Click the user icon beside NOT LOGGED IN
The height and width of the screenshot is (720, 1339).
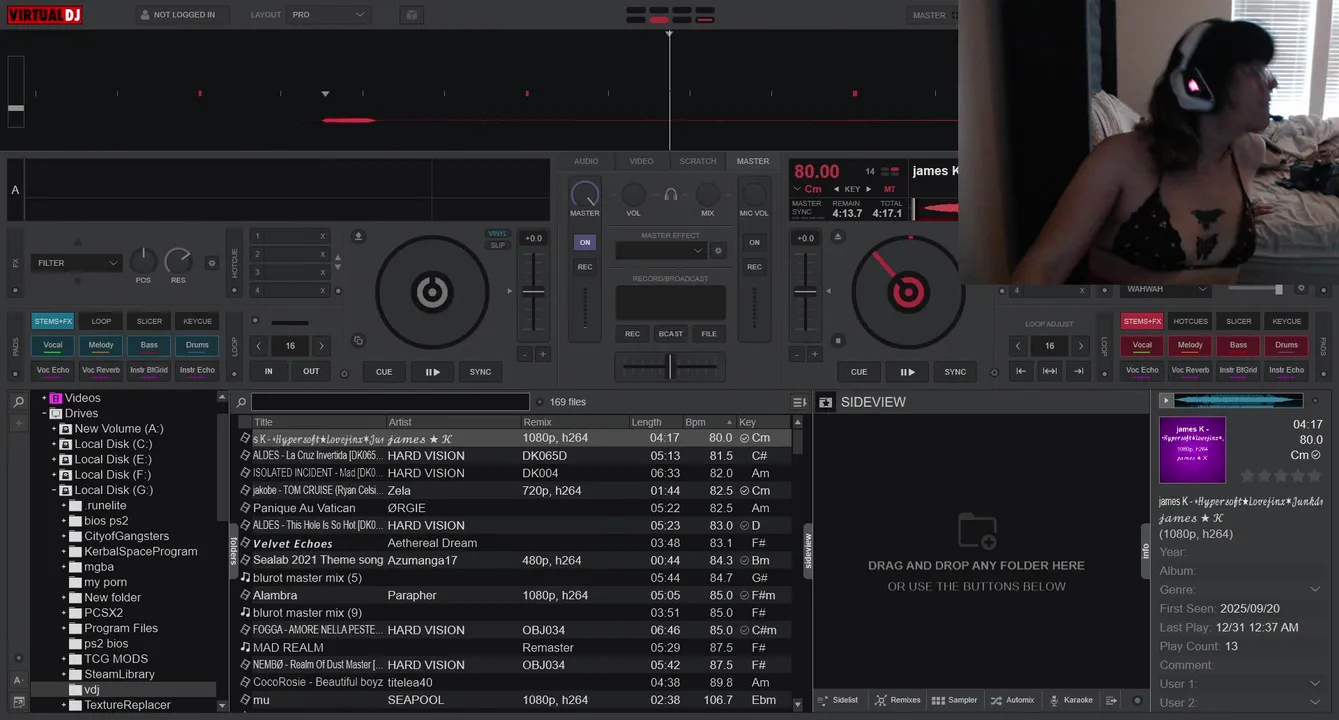click(x=145, y=15)
